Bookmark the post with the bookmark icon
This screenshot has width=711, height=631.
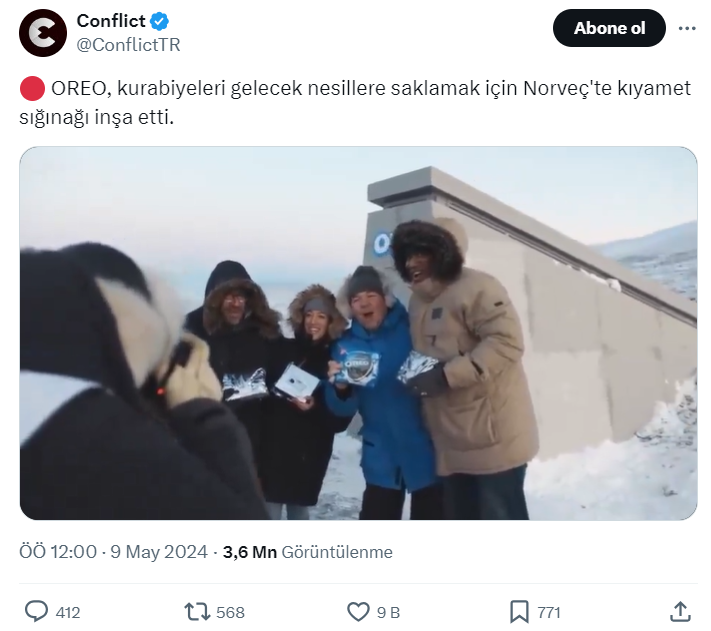pyautogui.click(x=519, y=611)
